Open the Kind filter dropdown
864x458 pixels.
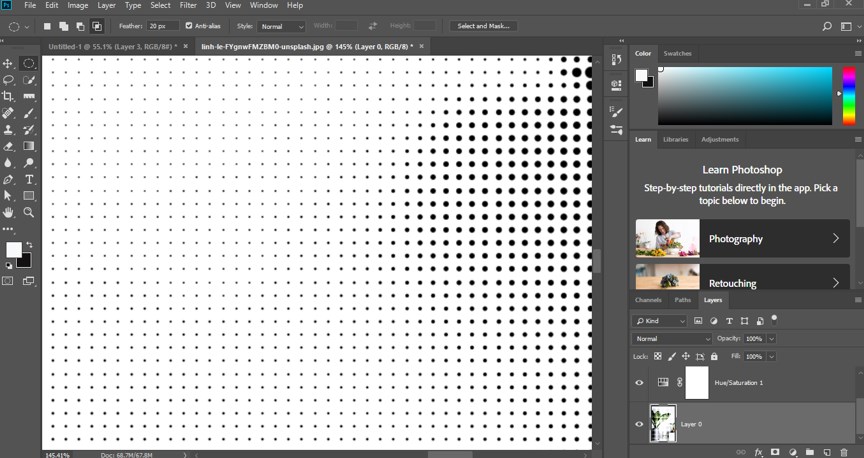[x=660, y=321]
